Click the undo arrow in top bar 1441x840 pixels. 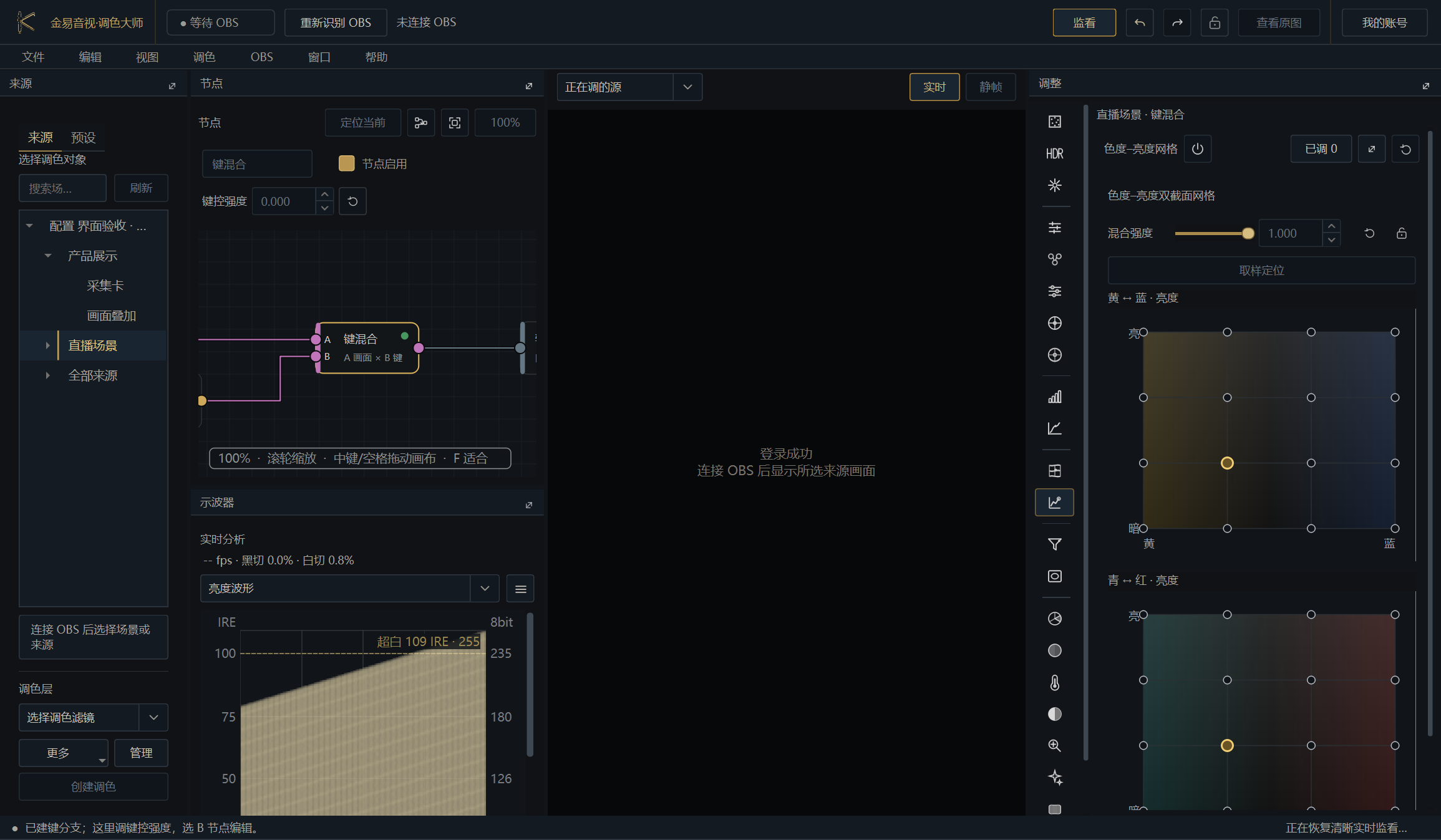click(x=1139, y=23)
